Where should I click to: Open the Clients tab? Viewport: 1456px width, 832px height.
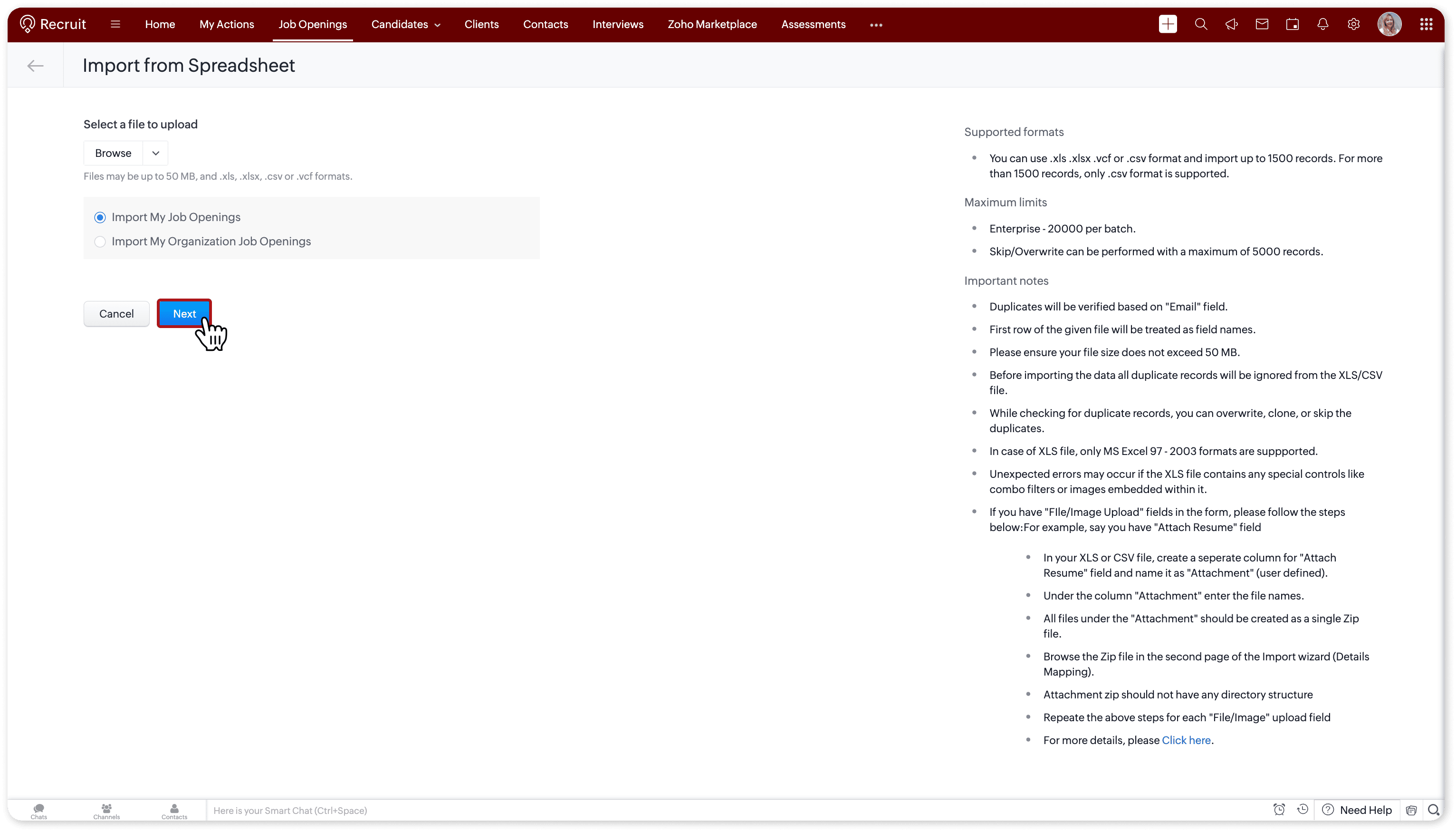click(x=481, y=25)
